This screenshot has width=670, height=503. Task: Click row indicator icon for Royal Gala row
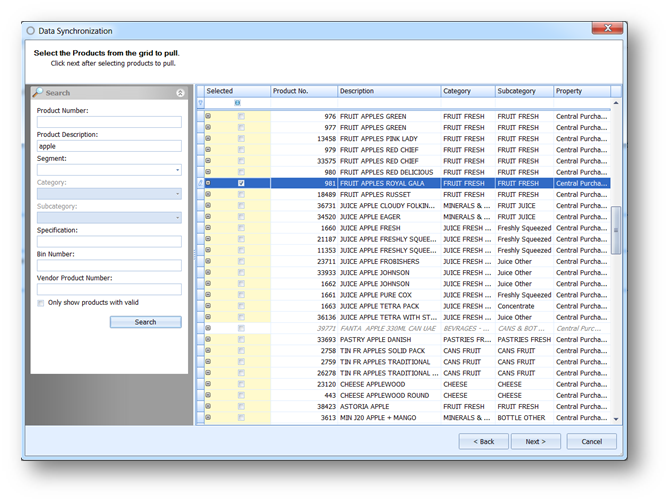200,183
